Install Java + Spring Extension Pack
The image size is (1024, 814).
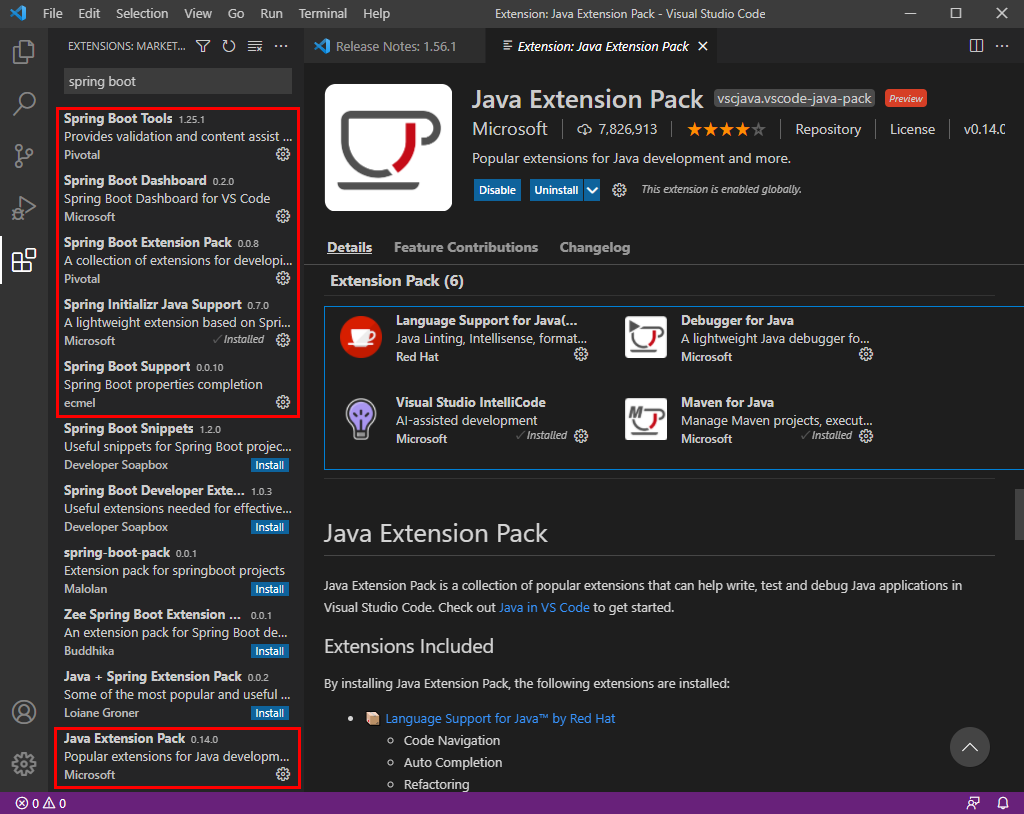pyautogui.click(x=270, y=713)
